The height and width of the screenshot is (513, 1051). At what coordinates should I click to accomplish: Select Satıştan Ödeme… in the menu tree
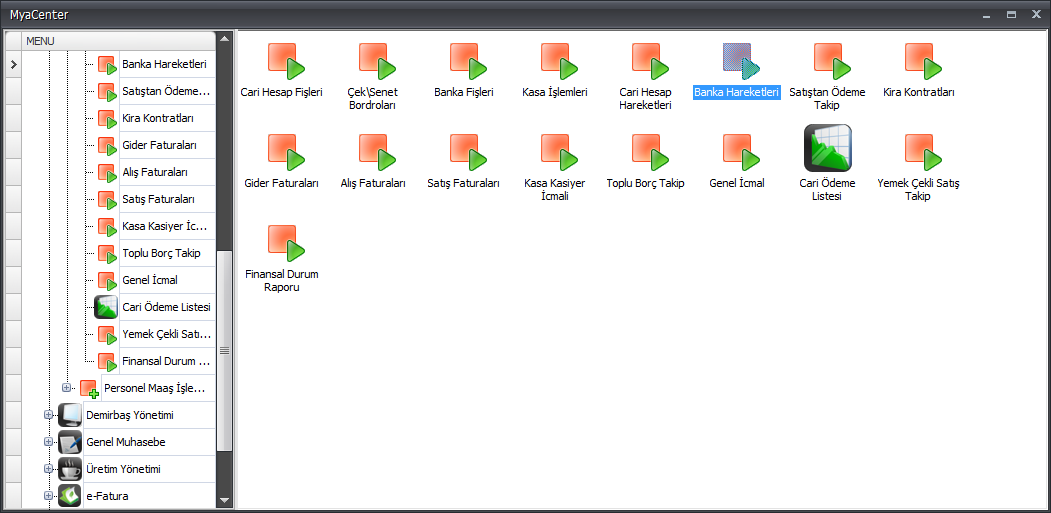(166, 91)
